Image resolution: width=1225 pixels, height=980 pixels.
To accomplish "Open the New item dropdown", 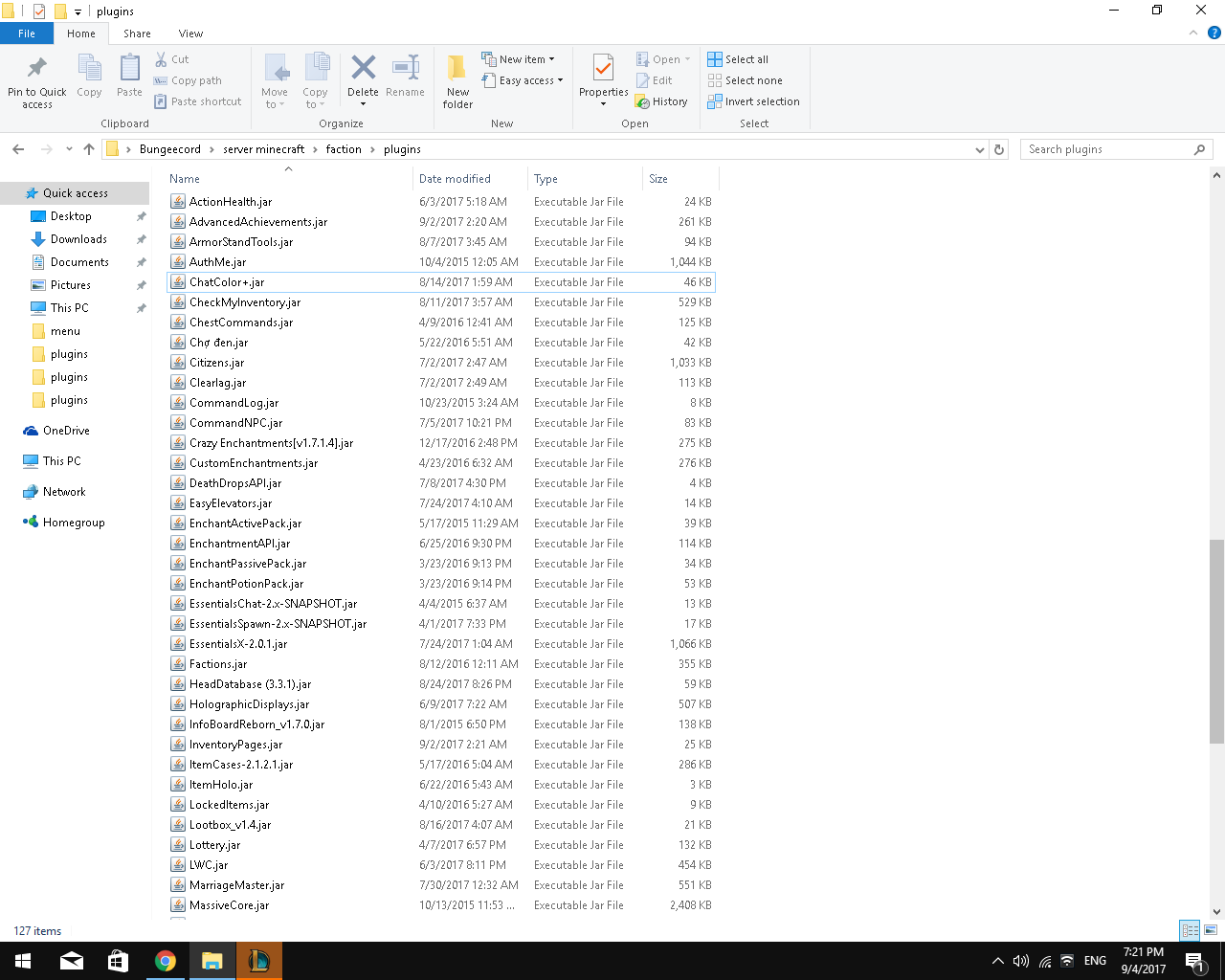I will 520,58.
